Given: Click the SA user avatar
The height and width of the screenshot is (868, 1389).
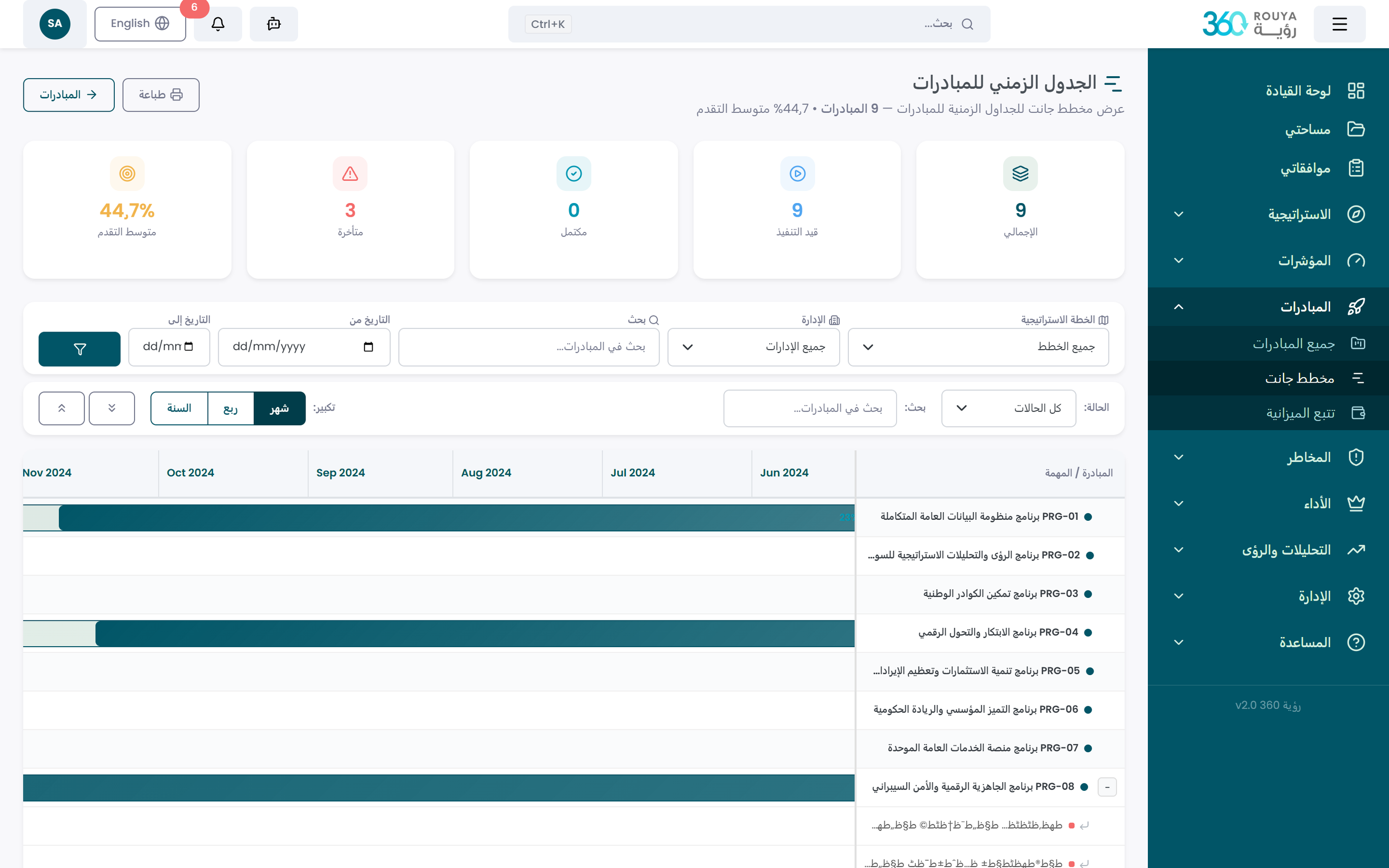Looking at the screenshot, I should click(x=54, y=23).
